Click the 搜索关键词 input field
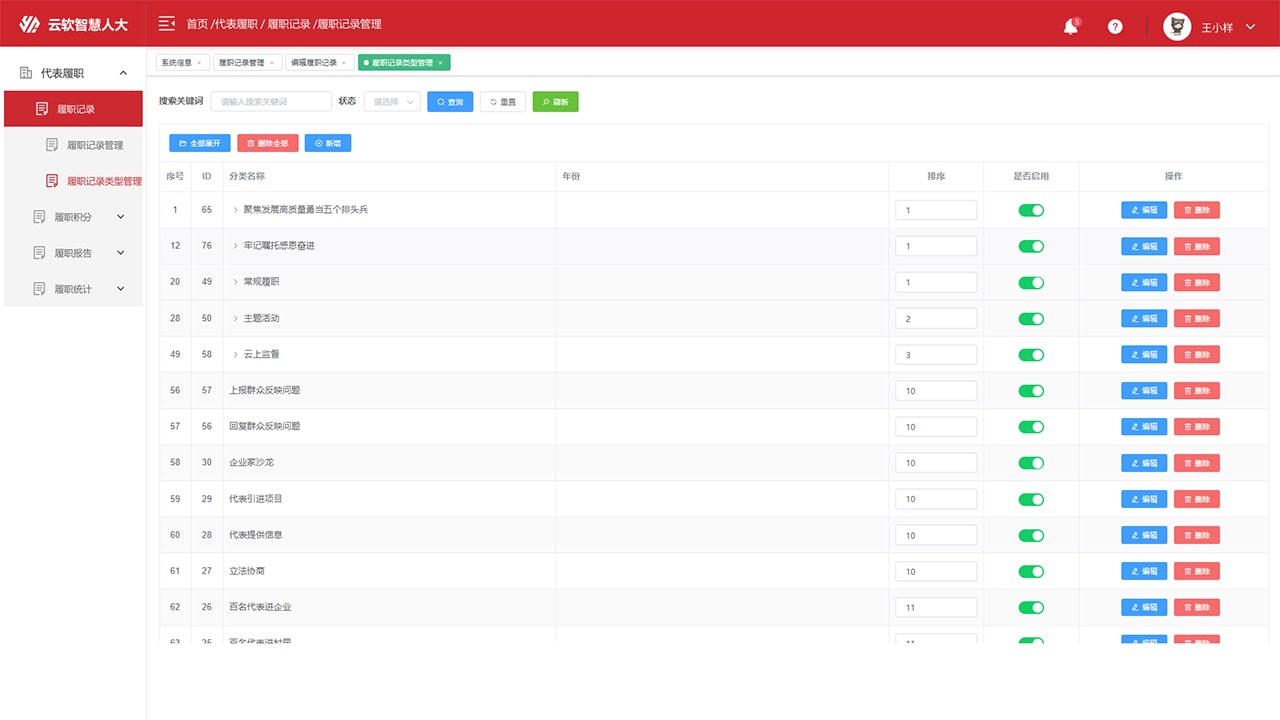 [270, 102]
